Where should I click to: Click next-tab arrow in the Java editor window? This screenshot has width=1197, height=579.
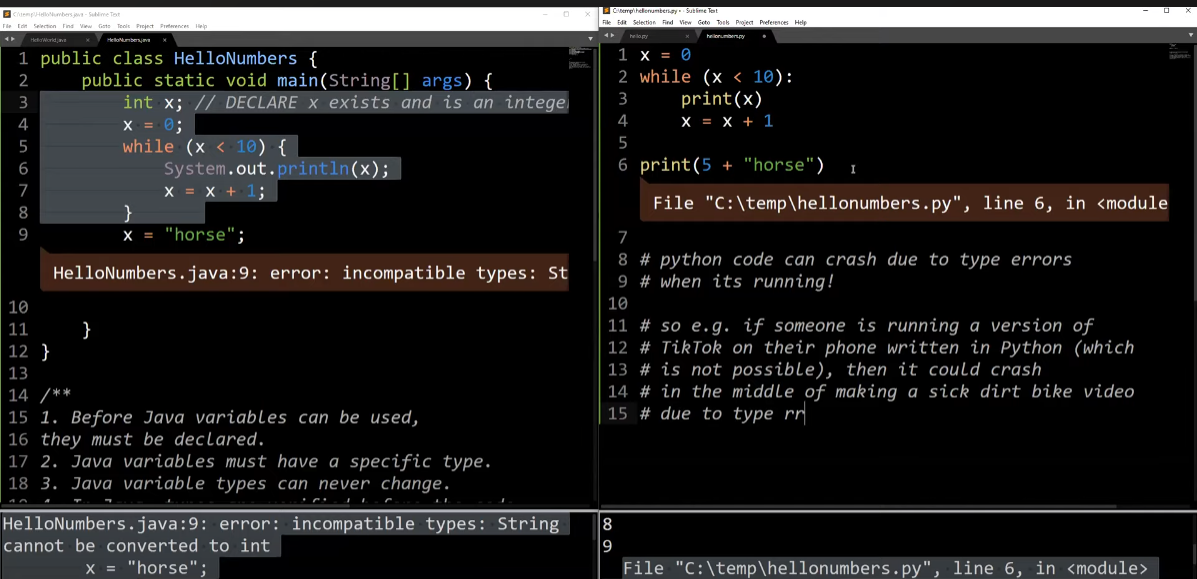[x=13, y=38]
